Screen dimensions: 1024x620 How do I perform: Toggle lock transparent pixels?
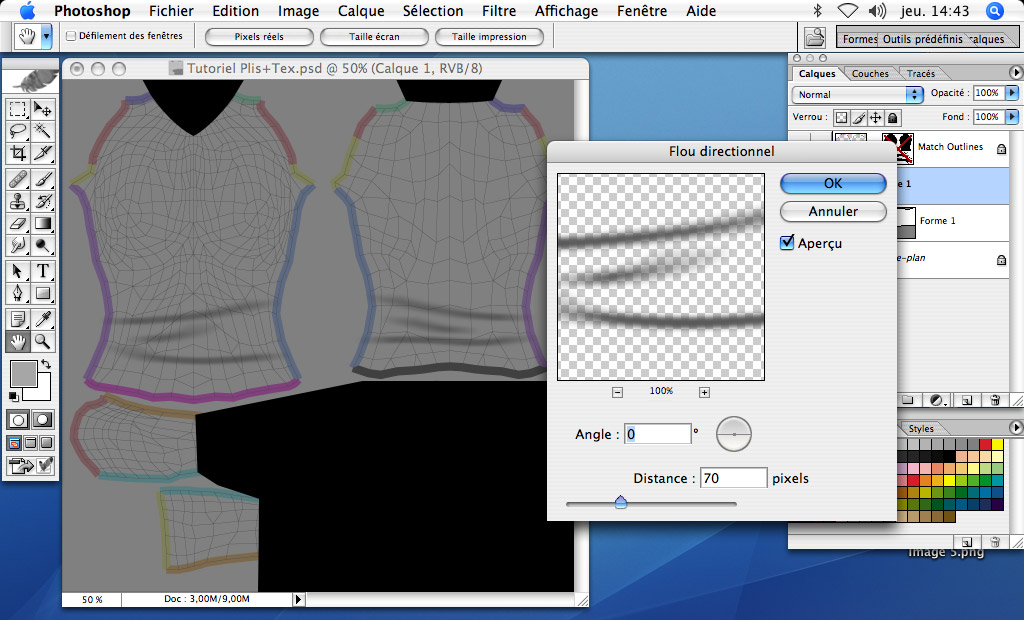[x=842, y=118]
